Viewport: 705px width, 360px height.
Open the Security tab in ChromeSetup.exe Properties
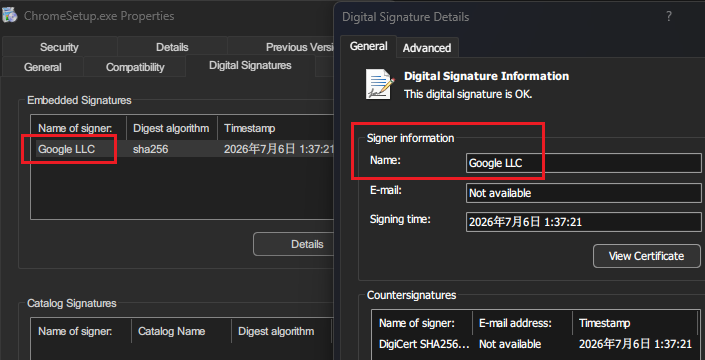(x=59, y=47)
